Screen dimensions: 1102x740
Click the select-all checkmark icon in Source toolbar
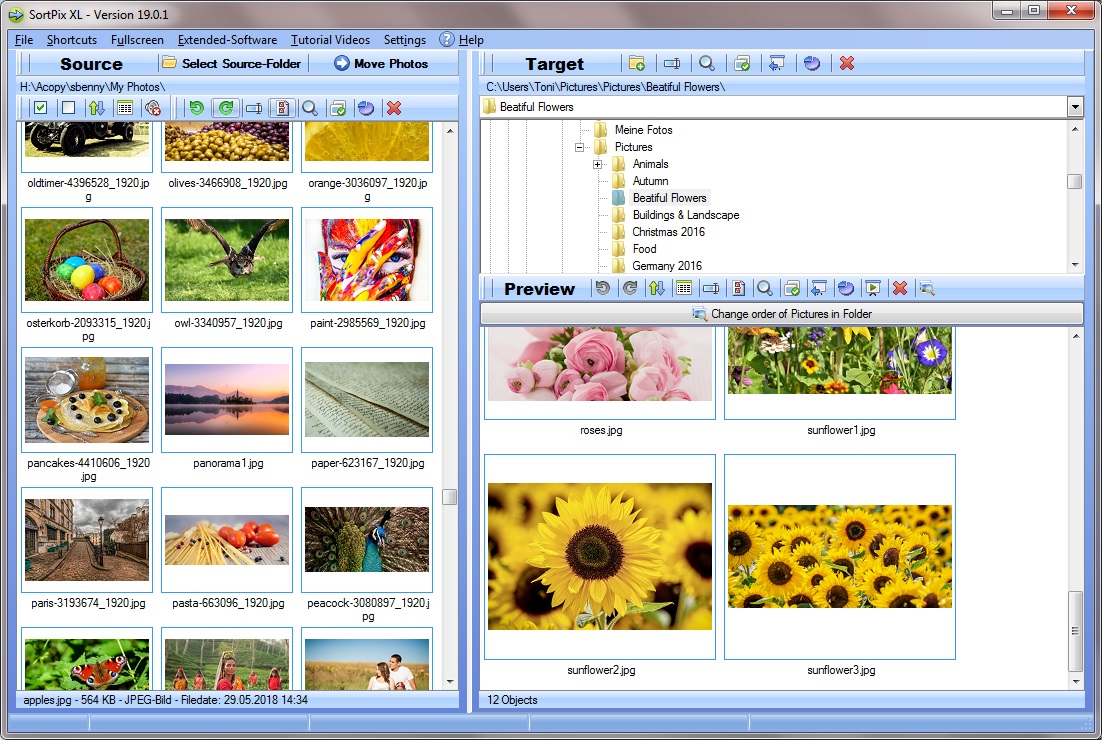(x=40, y=108)
